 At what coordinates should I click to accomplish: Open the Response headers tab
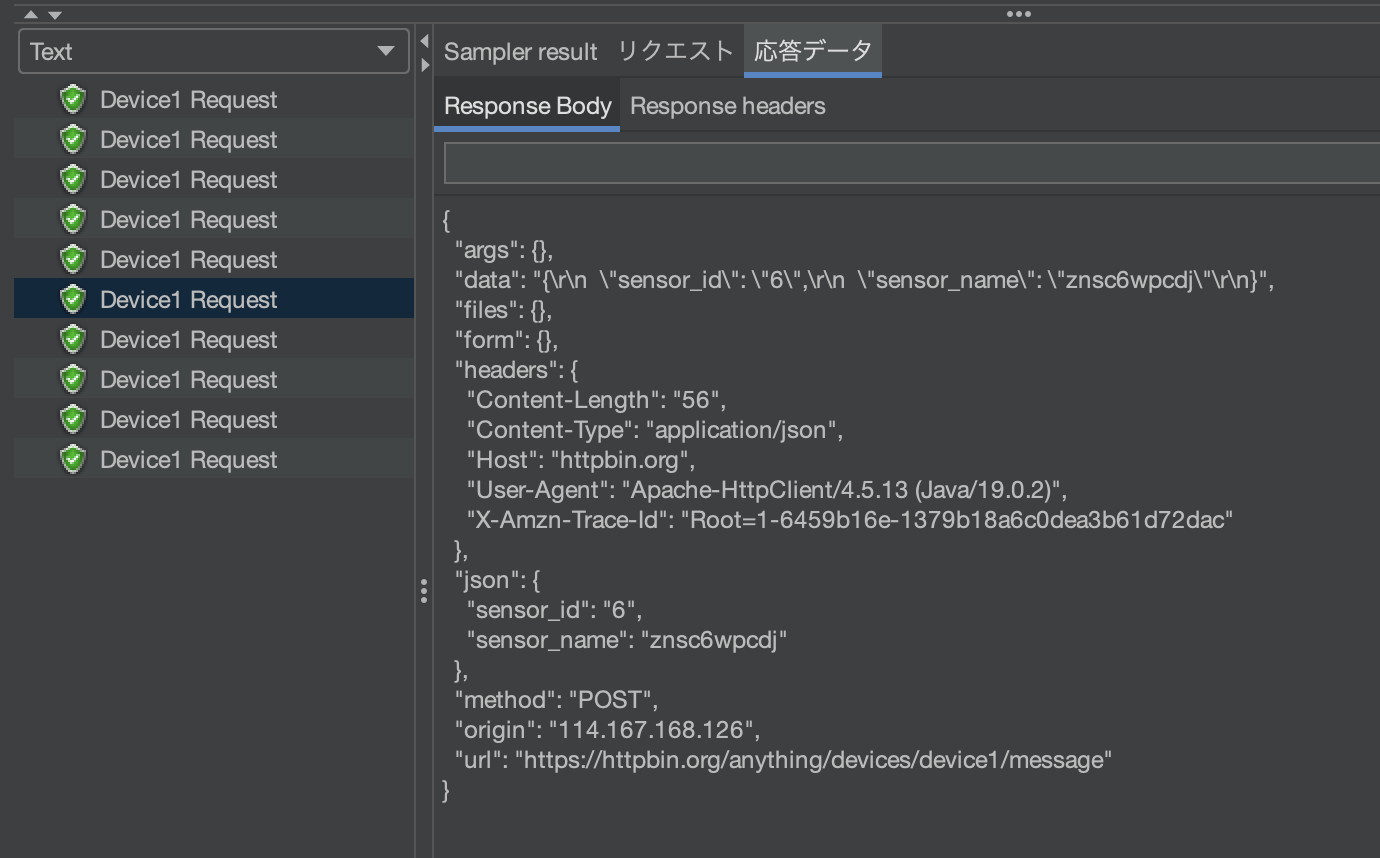[x=727, y=105]
